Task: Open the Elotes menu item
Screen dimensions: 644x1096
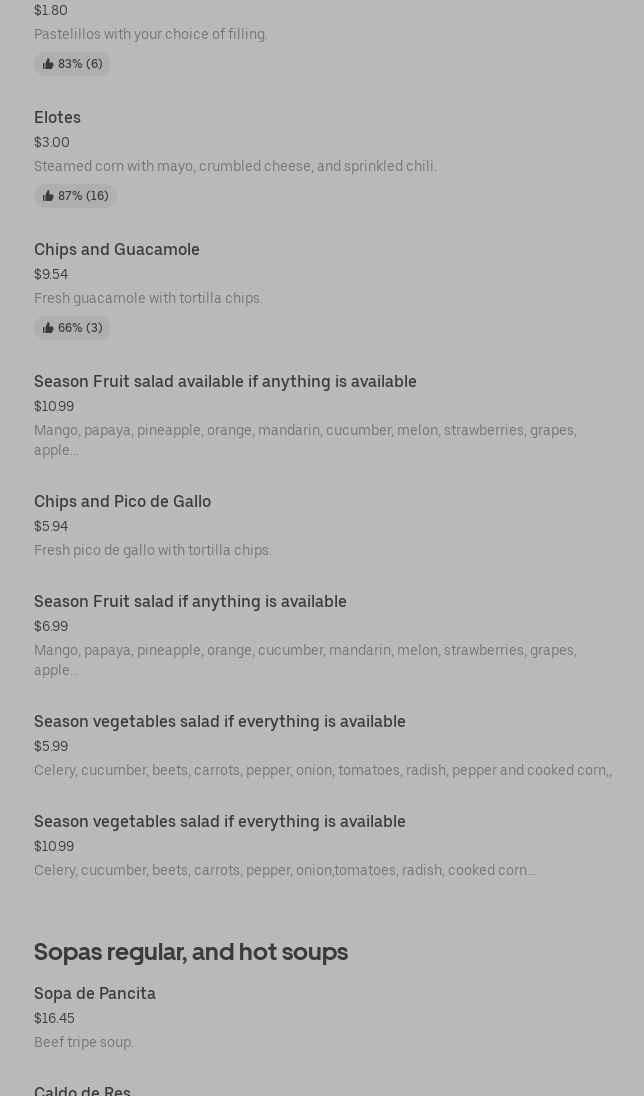Action: 57,118
